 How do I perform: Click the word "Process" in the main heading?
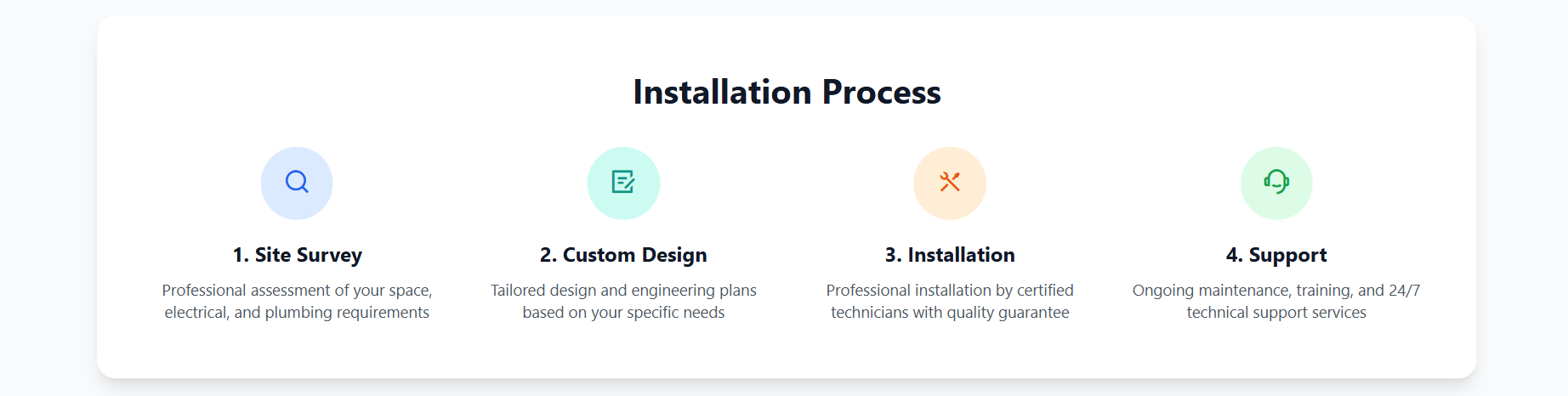(881, 93)
